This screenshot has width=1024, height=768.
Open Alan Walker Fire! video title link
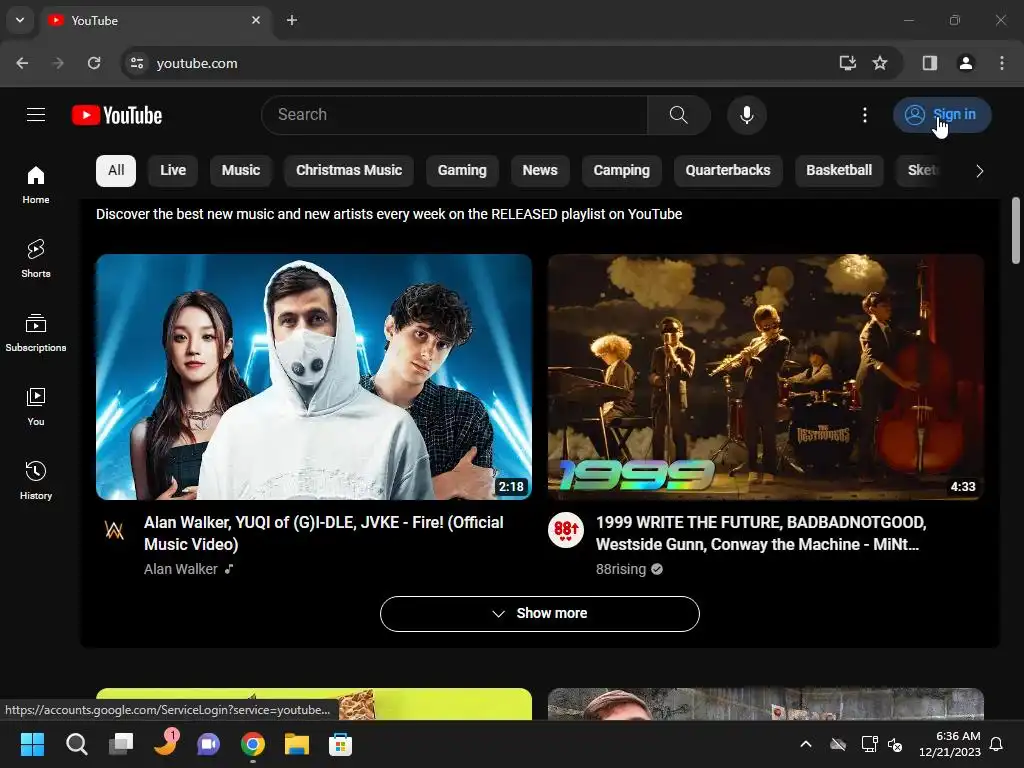point(324,533)
